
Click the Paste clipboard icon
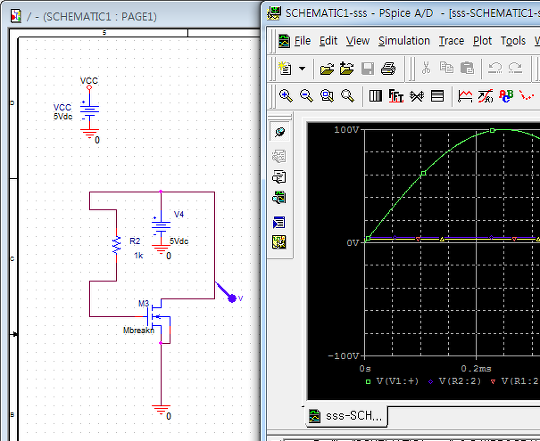coord(467,68)
